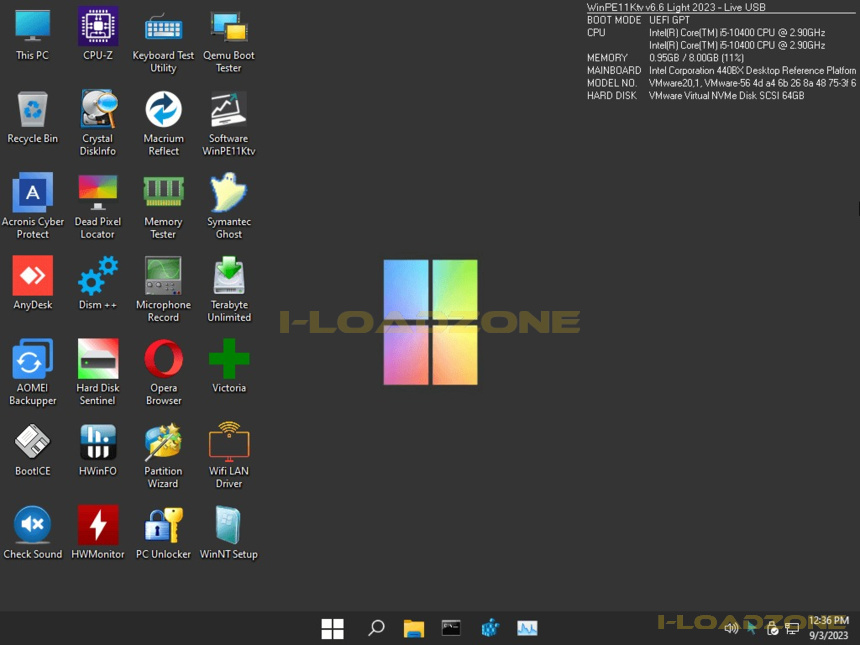The width and height of the screenshot is (860, 645).
Task: Click the network tray icon
Action: (792, 629)
